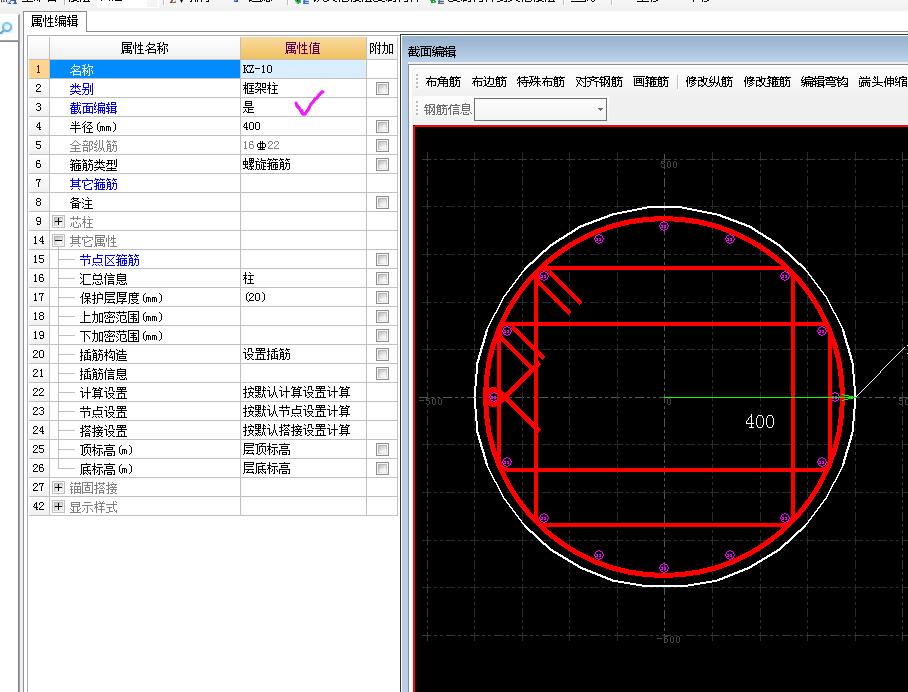Select the 名称 property row
Viewport: 908px width, 692px height.
pyautogui.click(x=145, y=69)
